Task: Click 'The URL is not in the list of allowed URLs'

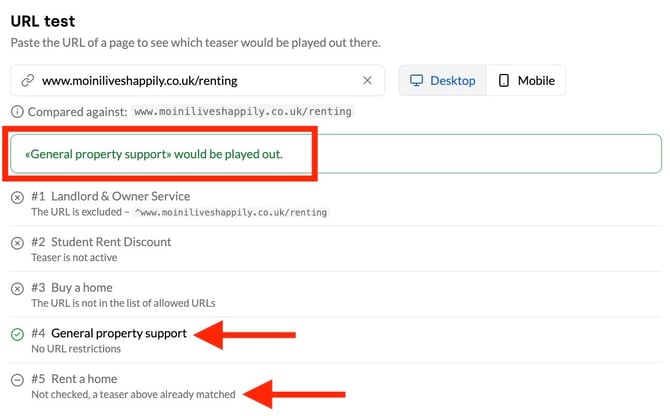Action: [123, 303]
